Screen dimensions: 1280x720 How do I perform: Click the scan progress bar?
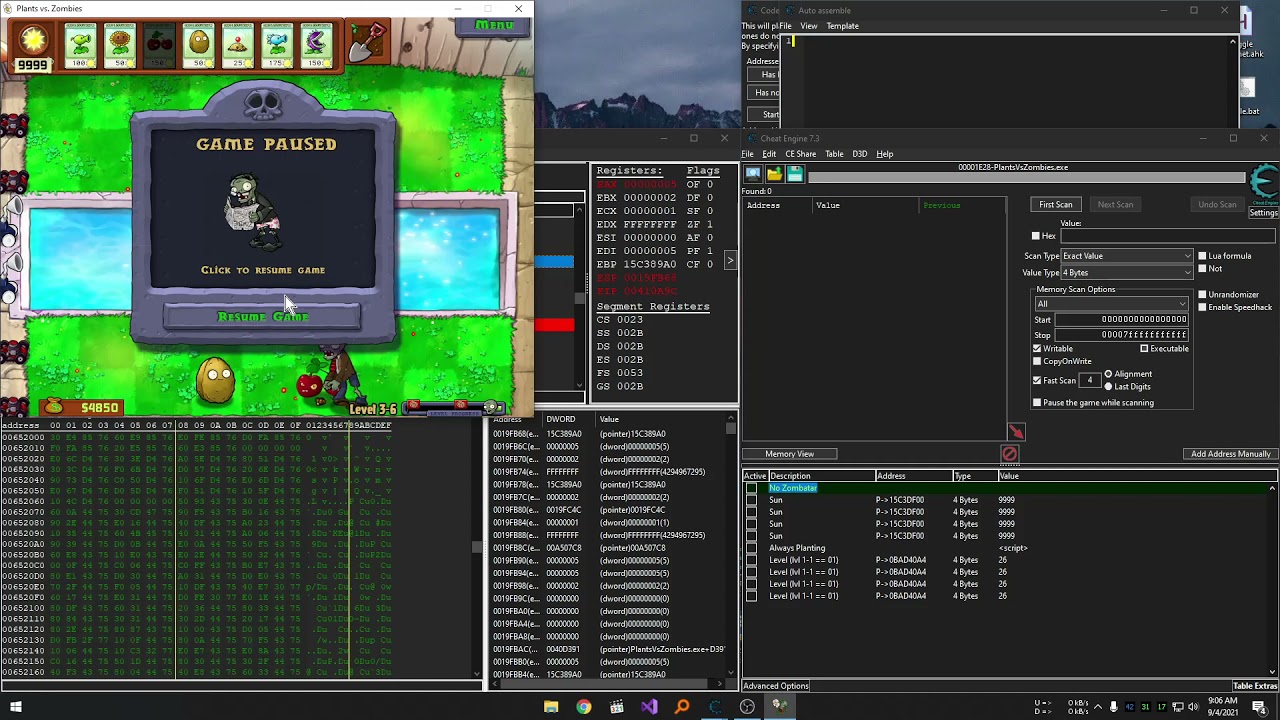(1026, 178)
